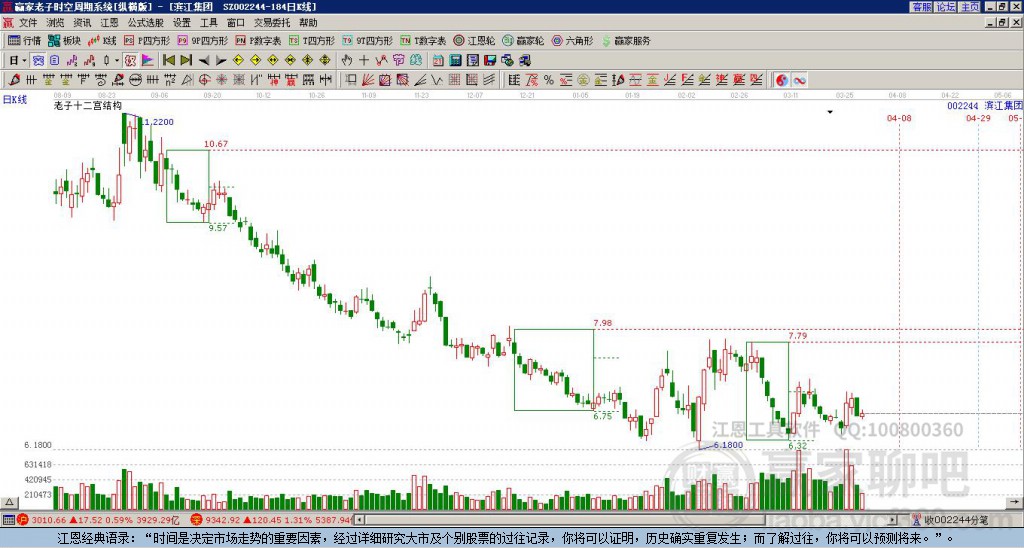Open the 9T四方形 tool
Image resolution: width=1024 pixels, height=548 pixels.
click(368, 40)
